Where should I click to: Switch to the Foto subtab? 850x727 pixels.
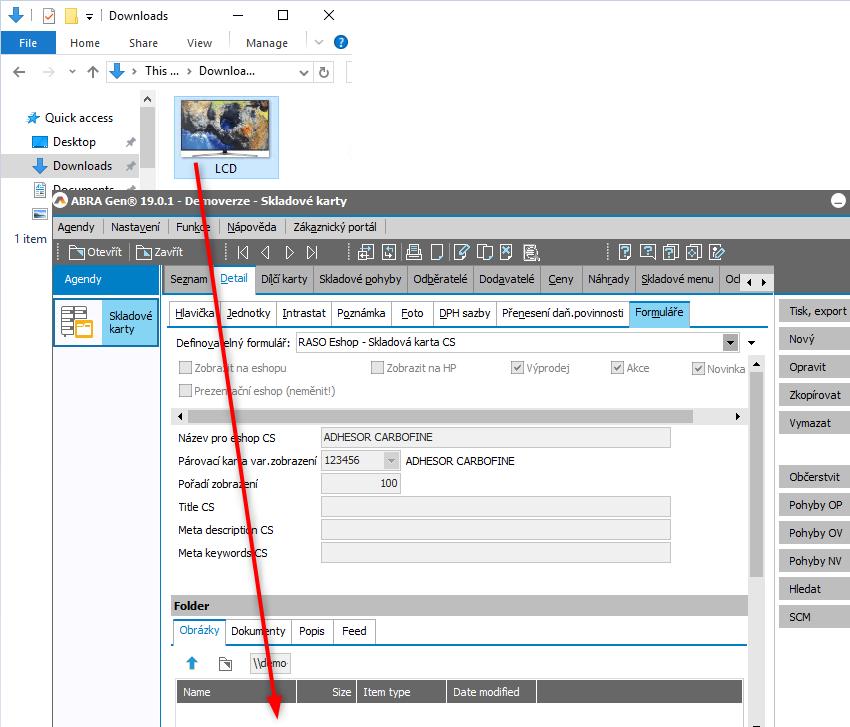pyautogui.click(x=412, y=313)
